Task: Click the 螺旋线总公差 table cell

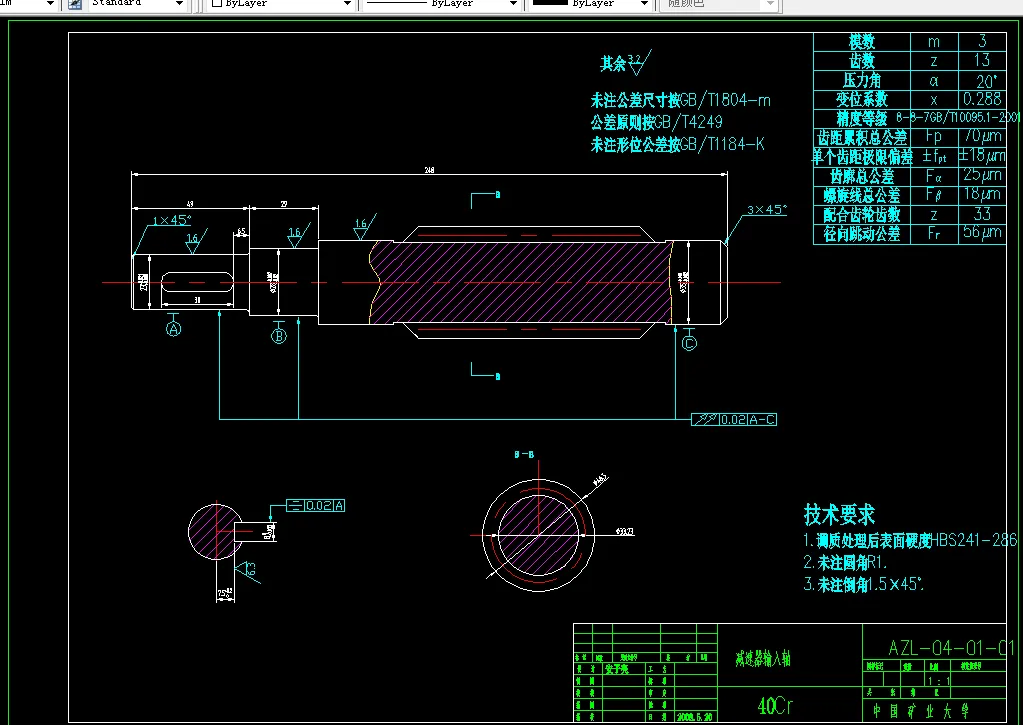Action: pyautogui.click(x=862, y=195)
